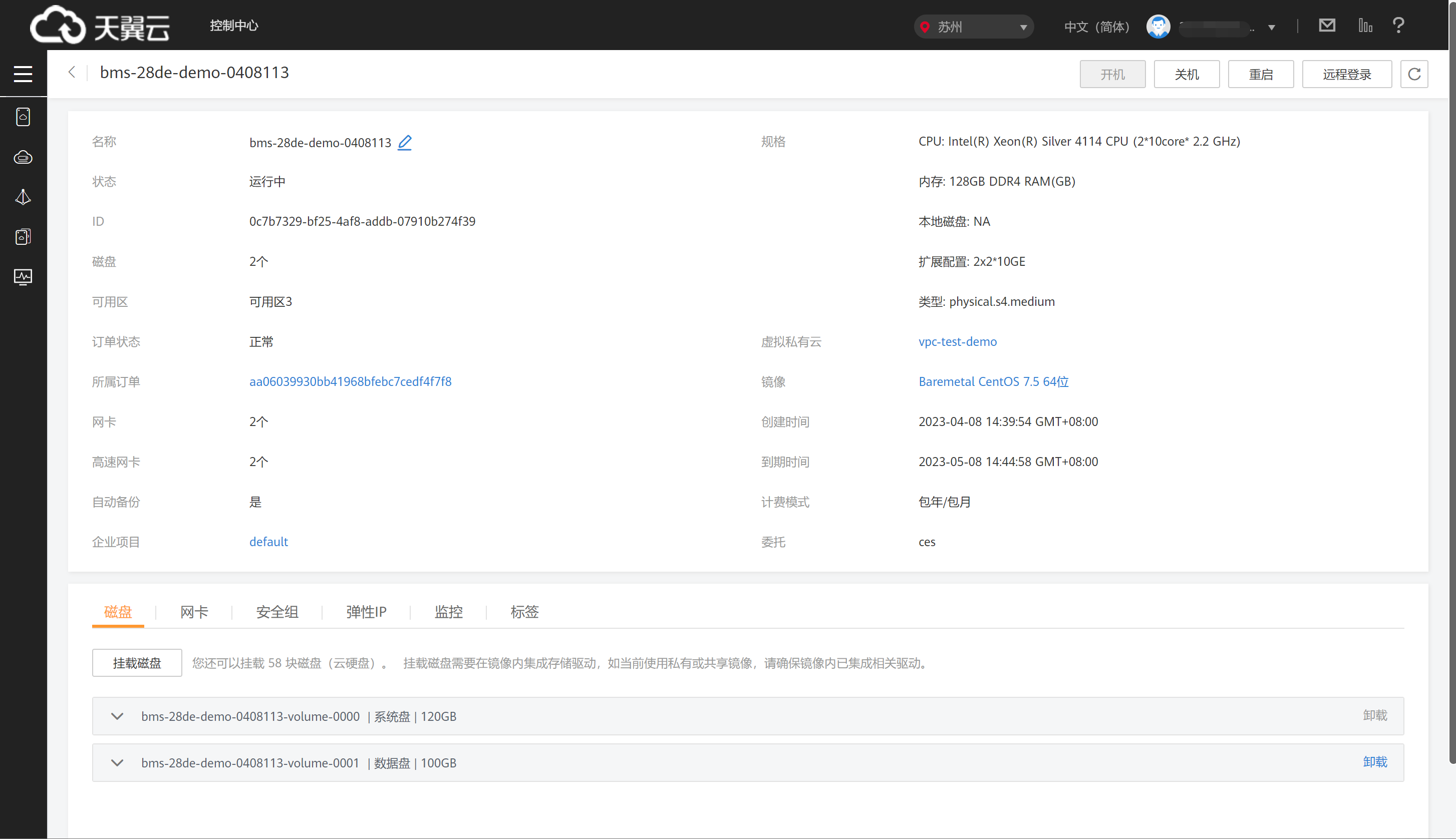Viewport: 1456px width, 839px height.
Task: Expand the volume-0001 data disk row
Action: (x=117, y=763)
